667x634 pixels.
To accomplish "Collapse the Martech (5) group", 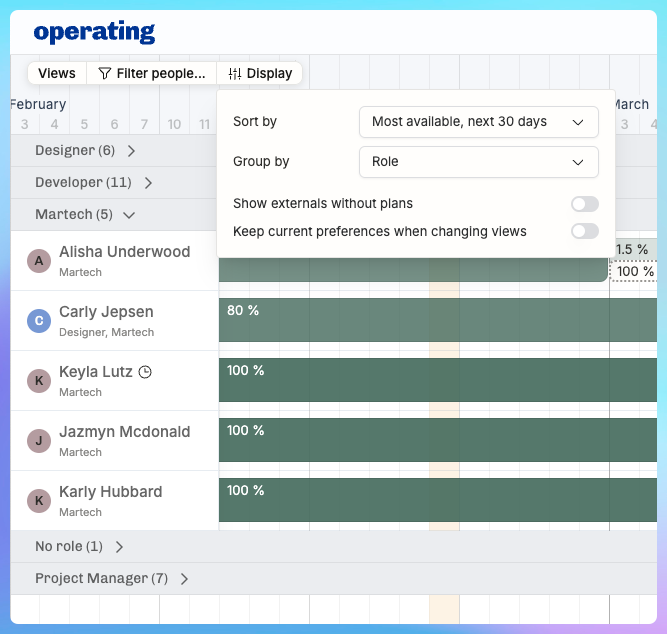I will click(x=85, y=215).
